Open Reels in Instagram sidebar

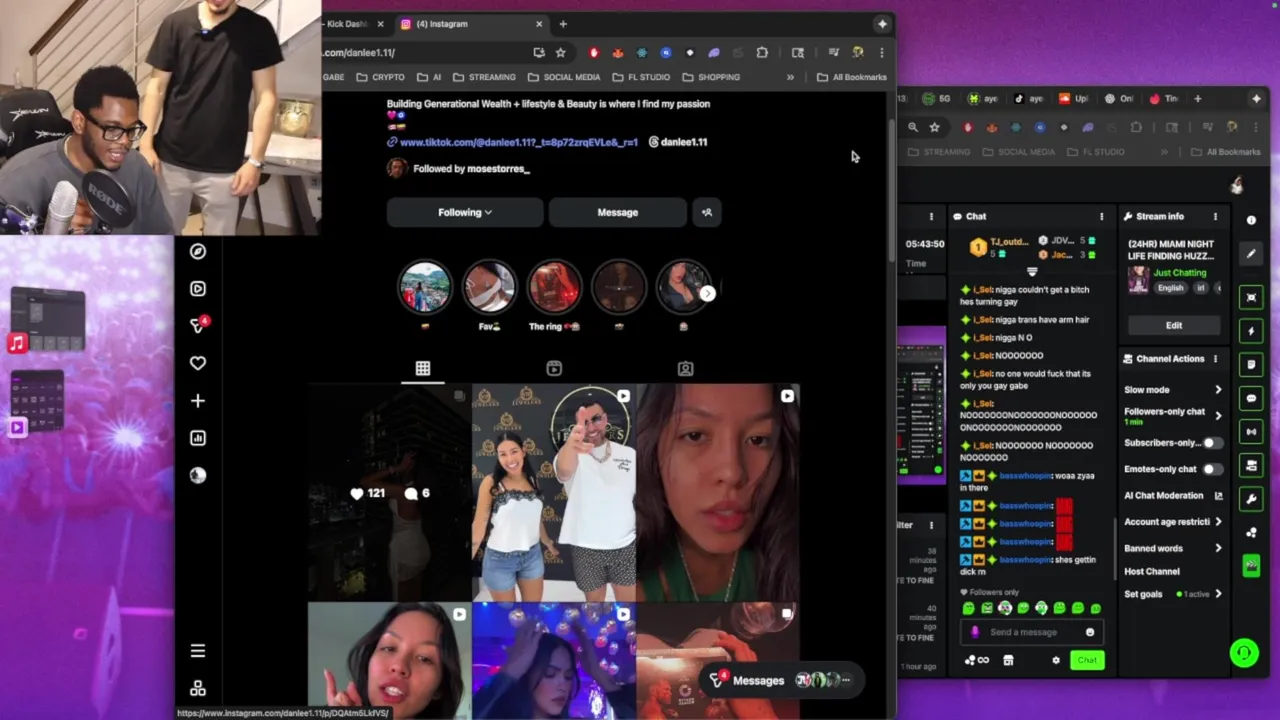[x=198, y=289]
